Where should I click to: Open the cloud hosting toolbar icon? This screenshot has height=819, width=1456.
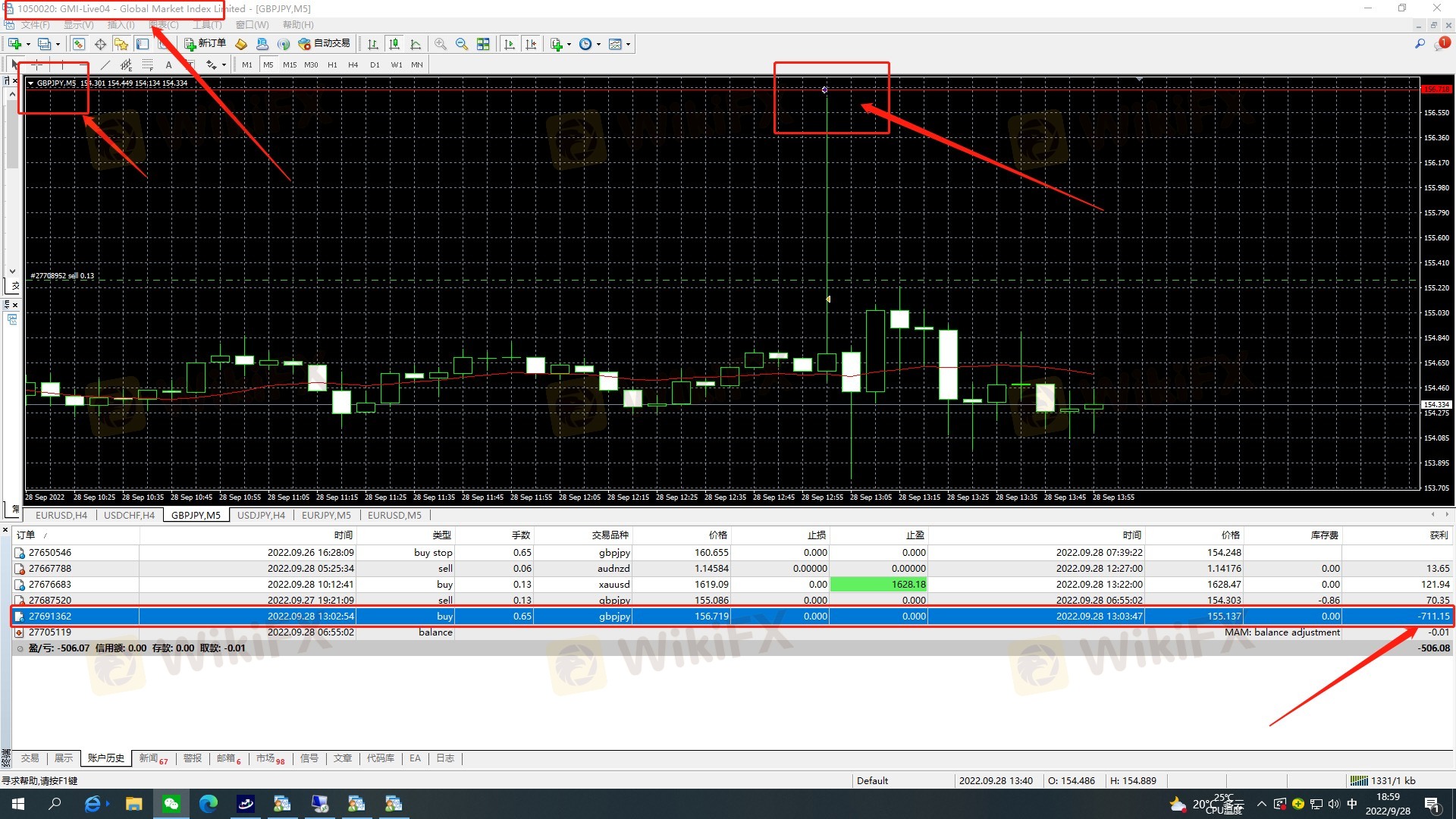pos(262,44)
